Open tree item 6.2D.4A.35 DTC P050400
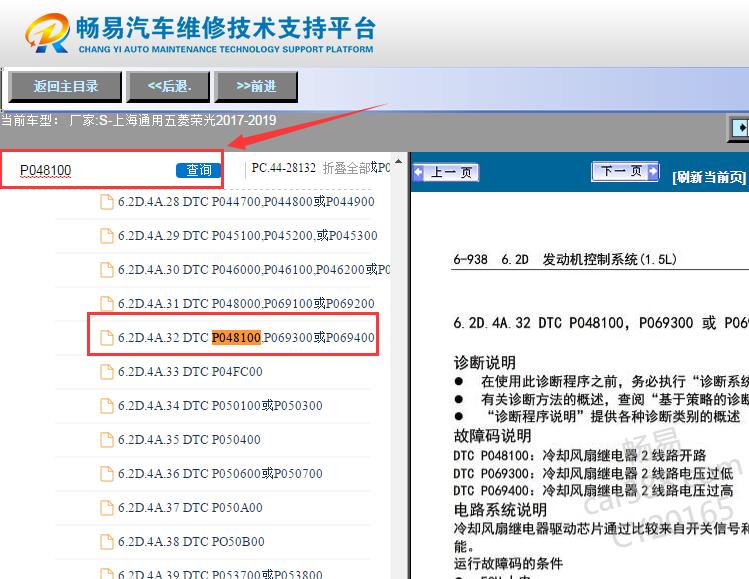 tap(189, 439)
